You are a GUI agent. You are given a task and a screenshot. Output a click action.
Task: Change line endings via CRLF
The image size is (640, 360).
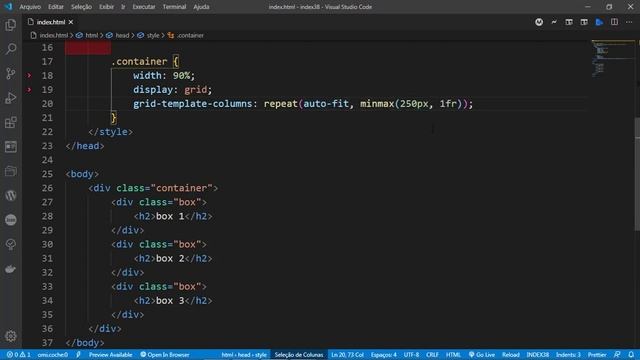pos(432,355)
